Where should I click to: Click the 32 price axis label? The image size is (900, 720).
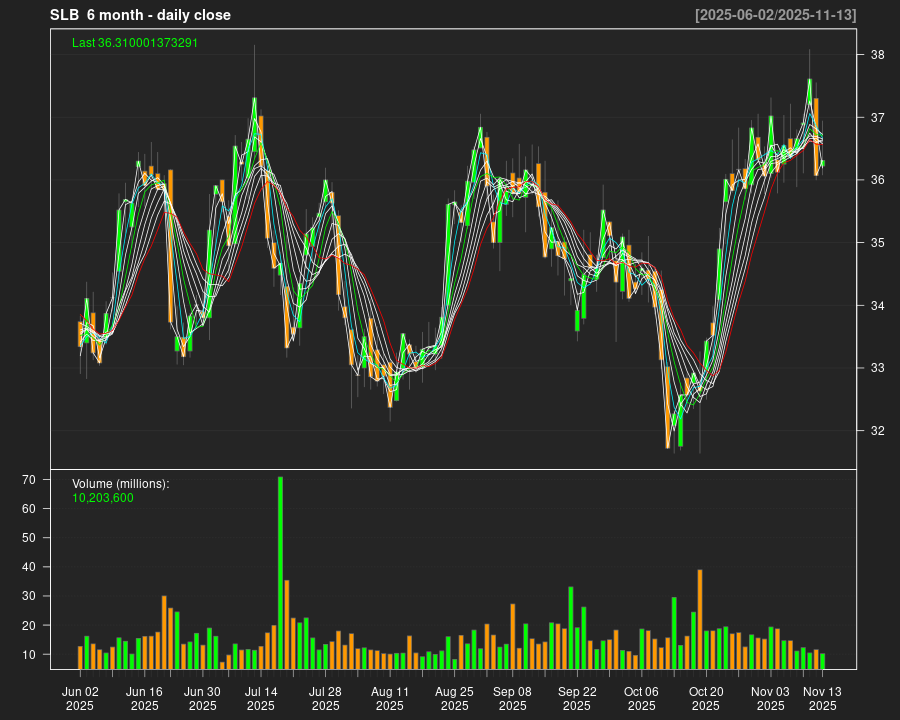[x=877, y=431]
